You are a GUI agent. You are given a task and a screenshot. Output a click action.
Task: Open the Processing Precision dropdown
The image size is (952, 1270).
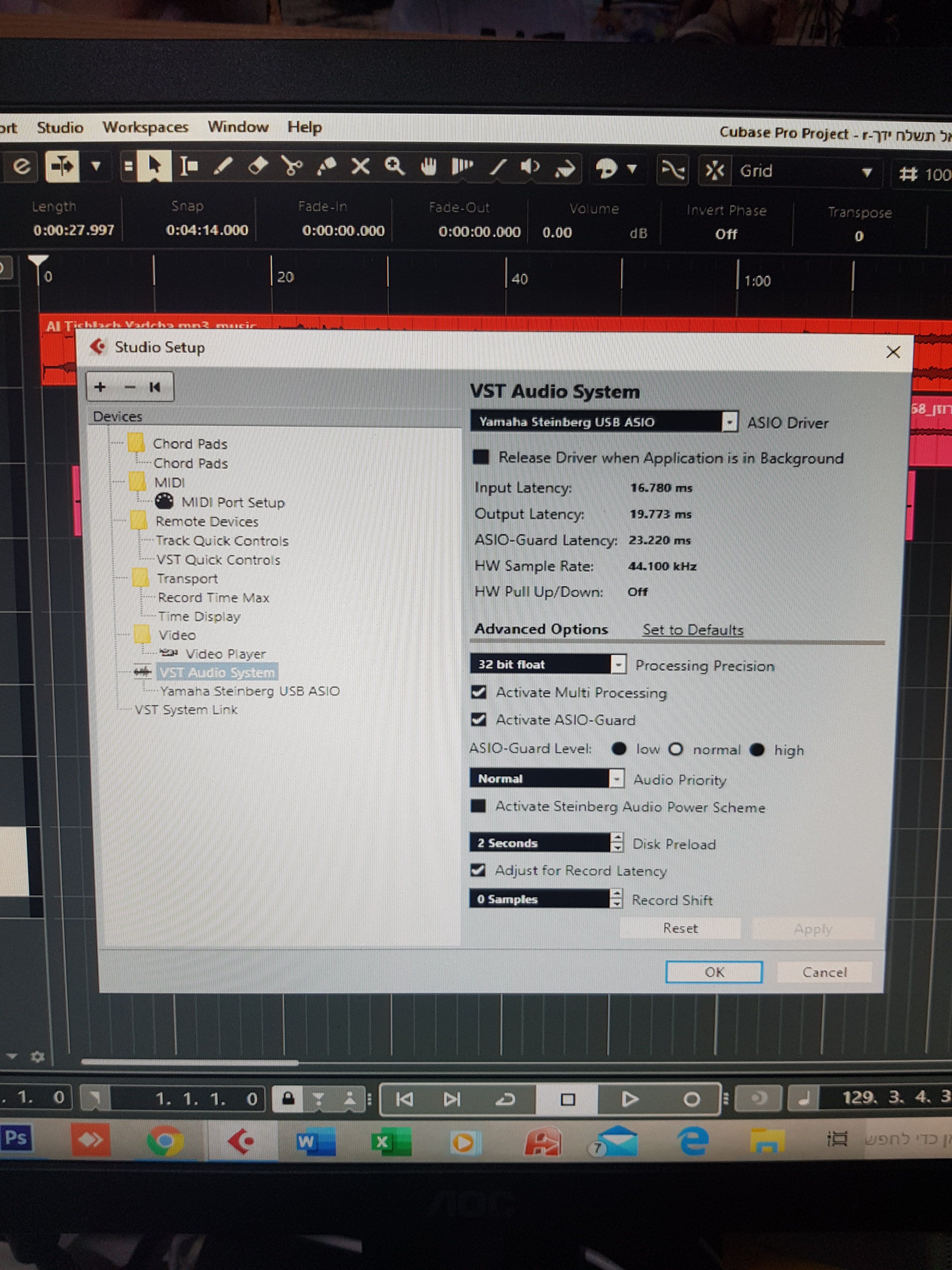click(x=617, y=664)
